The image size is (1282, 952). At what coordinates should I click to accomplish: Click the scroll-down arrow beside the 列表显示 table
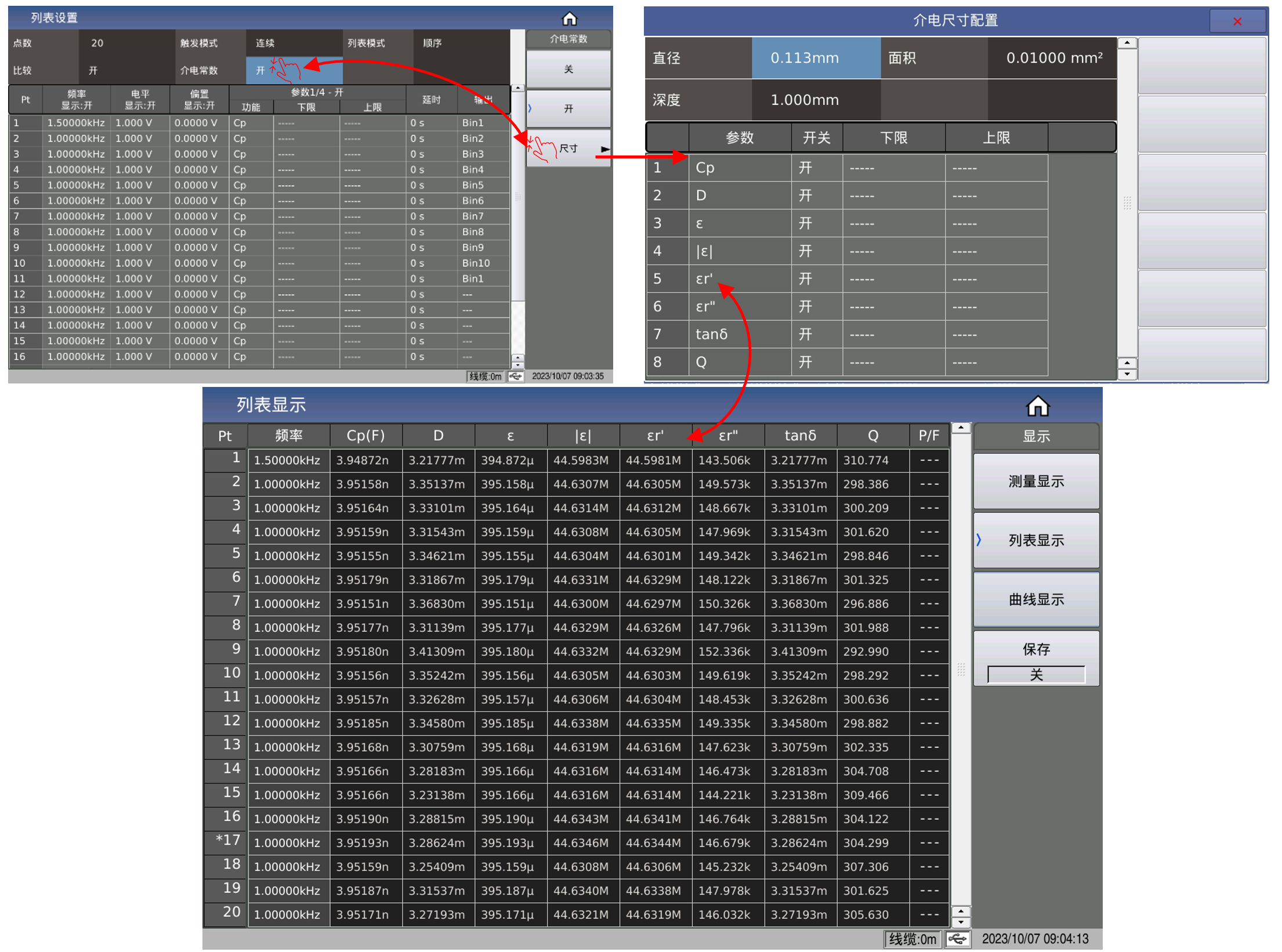(x=962, y=924)
